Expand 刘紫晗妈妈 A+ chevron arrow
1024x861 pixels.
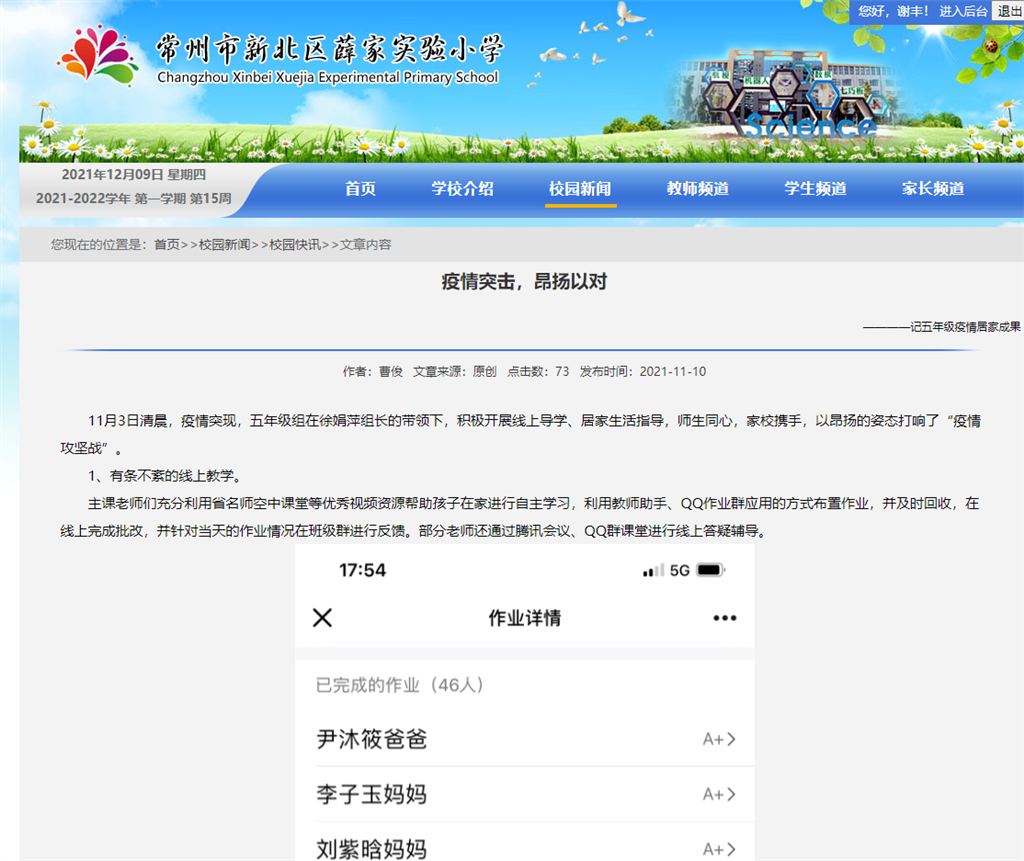coord(731,849)
